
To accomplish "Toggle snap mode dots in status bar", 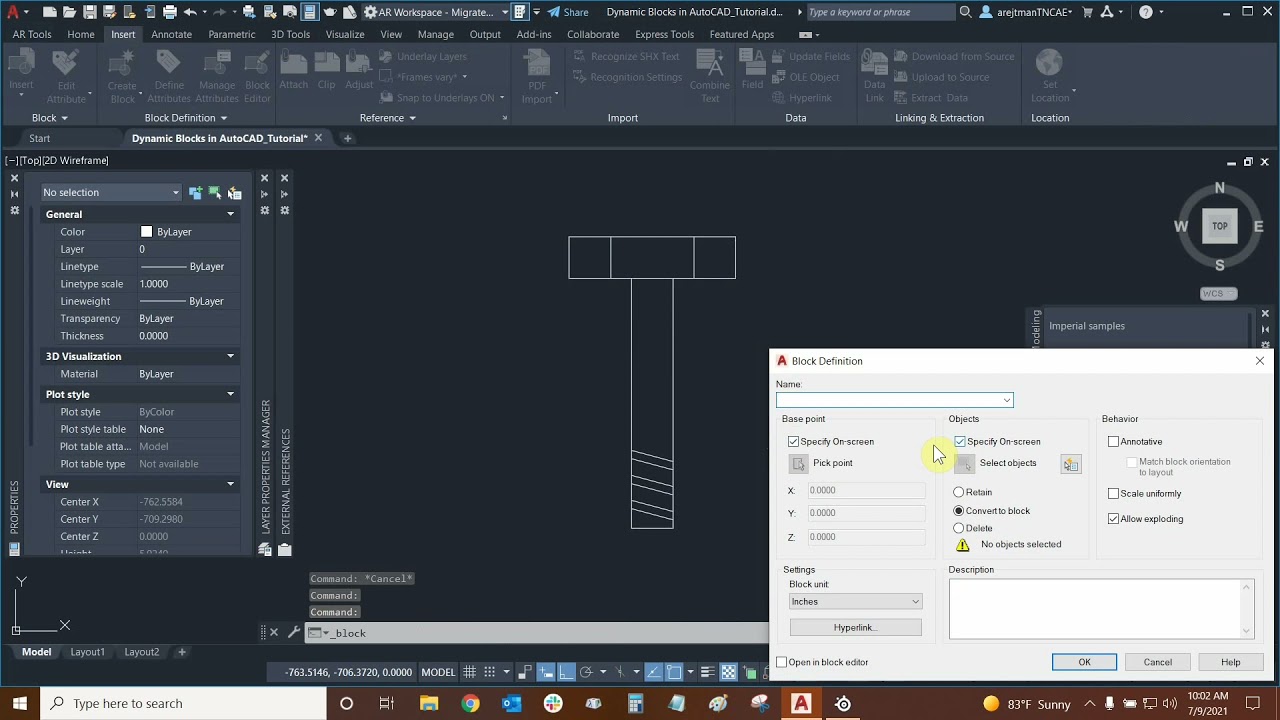I will click(x=489, y=672).
